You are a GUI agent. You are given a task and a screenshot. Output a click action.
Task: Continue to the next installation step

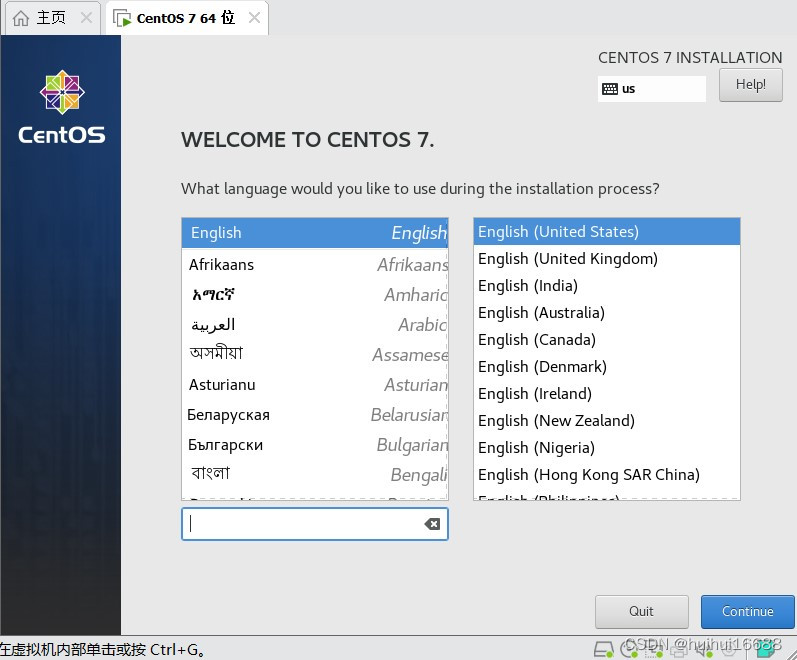point(747,612)
